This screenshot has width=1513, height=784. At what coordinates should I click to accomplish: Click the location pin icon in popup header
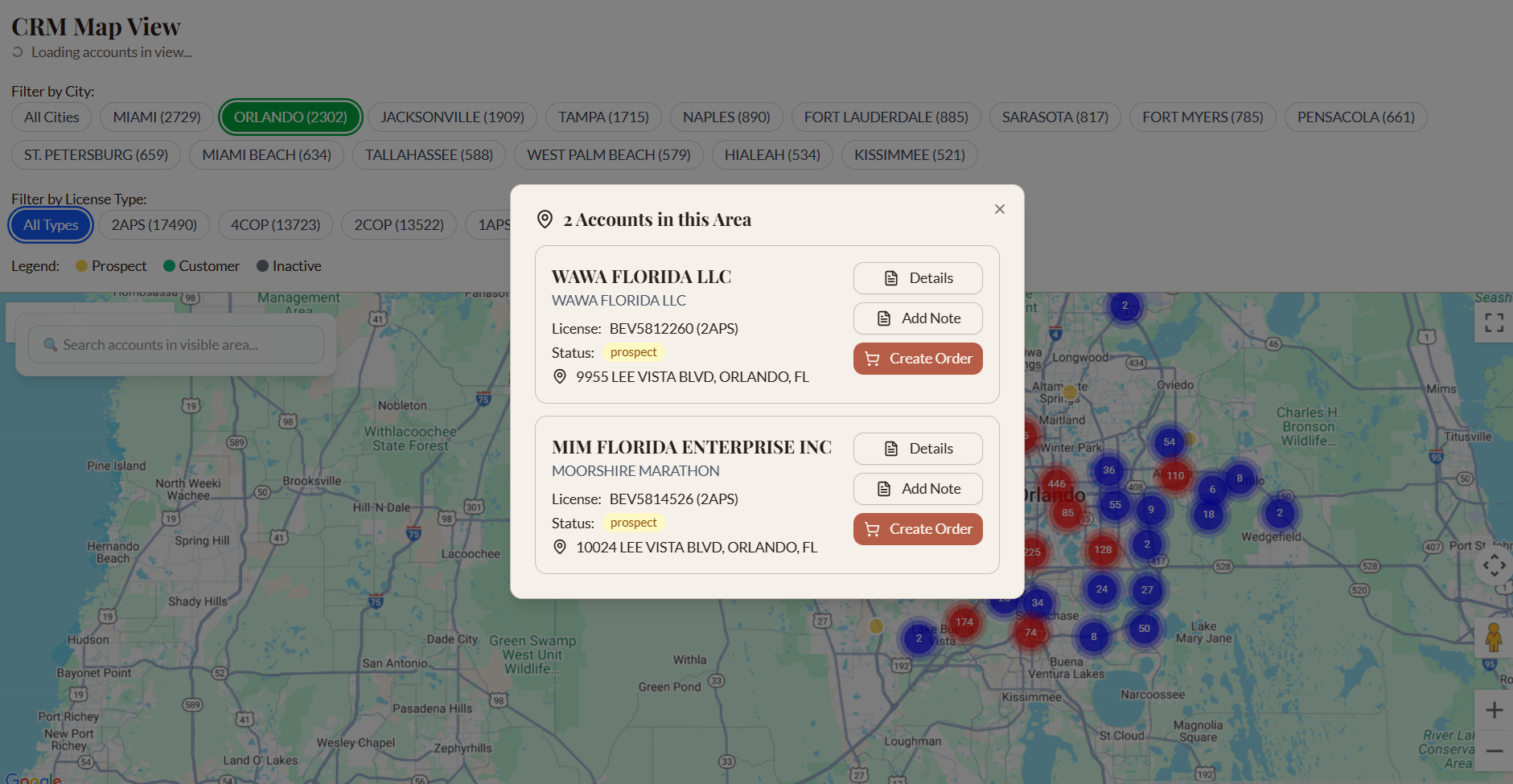click(545, 218)
